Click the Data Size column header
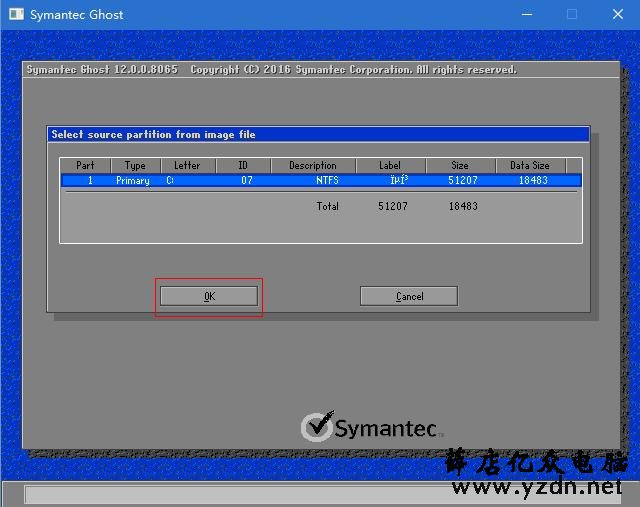Image resolution: width=640 pixels, height=507 pixels. (530, 165)
